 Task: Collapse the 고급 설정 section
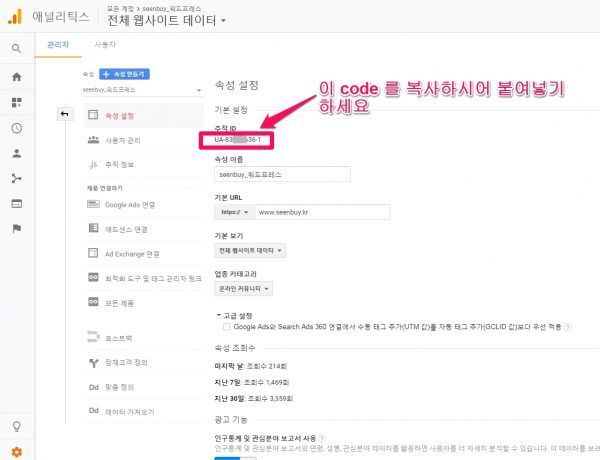pyautogui.click(x=234, y=316)
